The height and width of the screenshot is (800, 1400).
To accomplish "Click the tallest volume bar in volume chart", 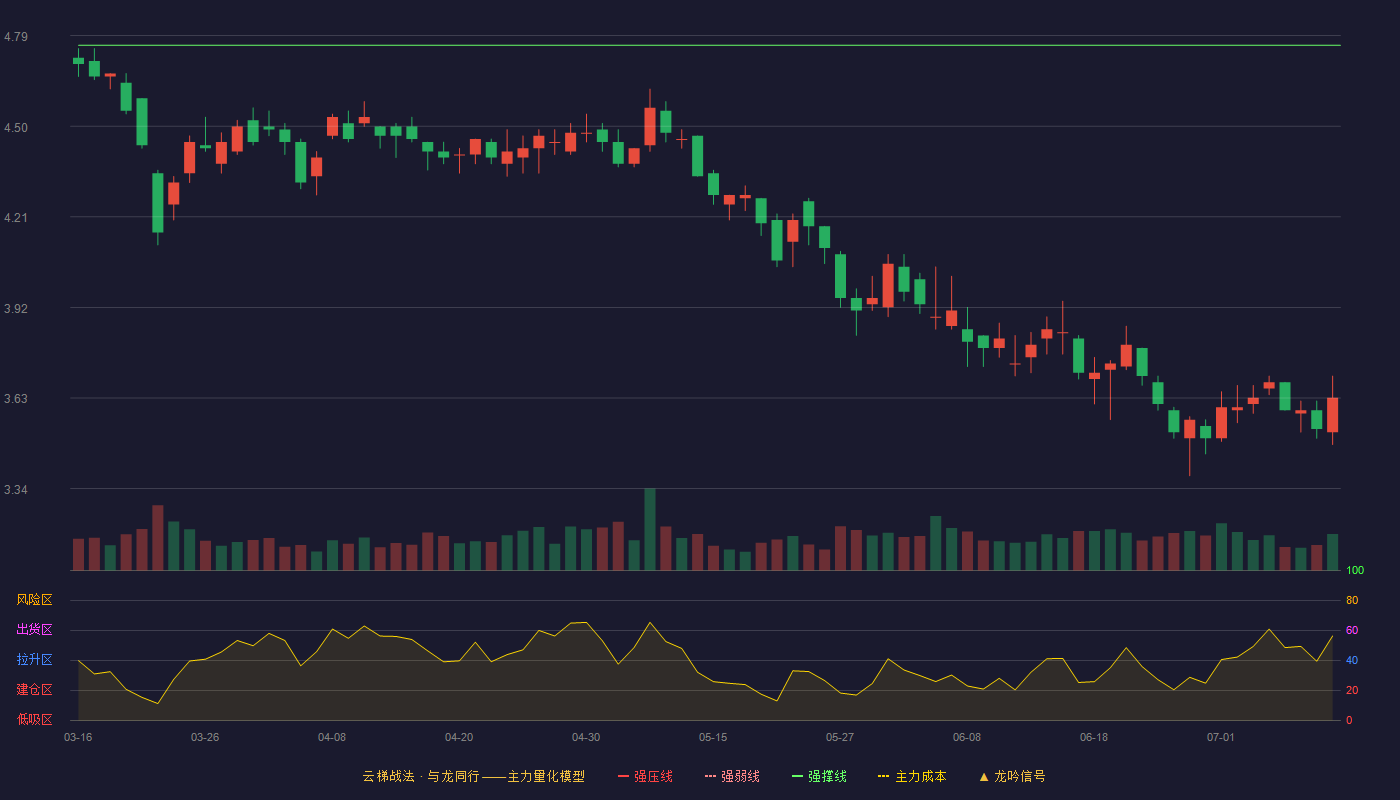I will point(650,529).
